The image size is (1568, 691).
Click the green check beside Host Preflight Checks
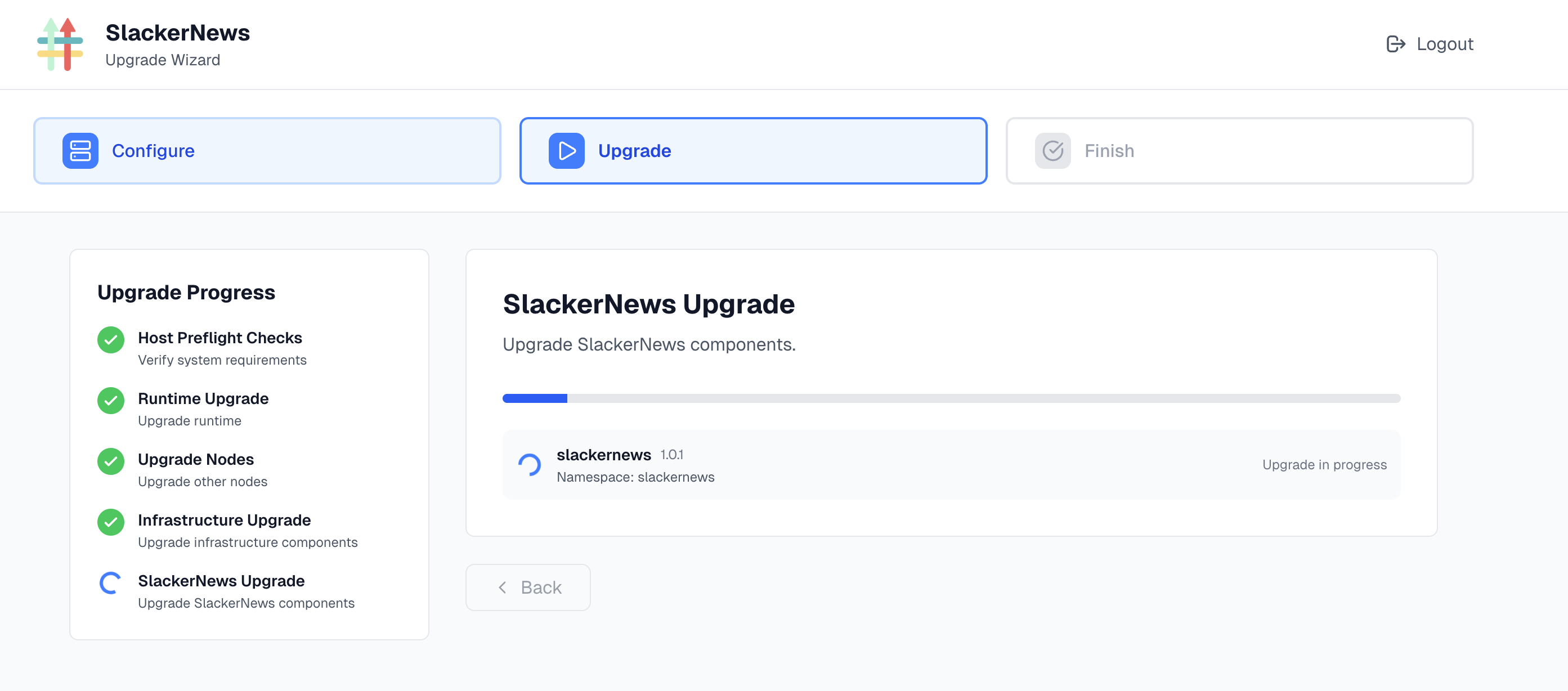coord(110,340)
